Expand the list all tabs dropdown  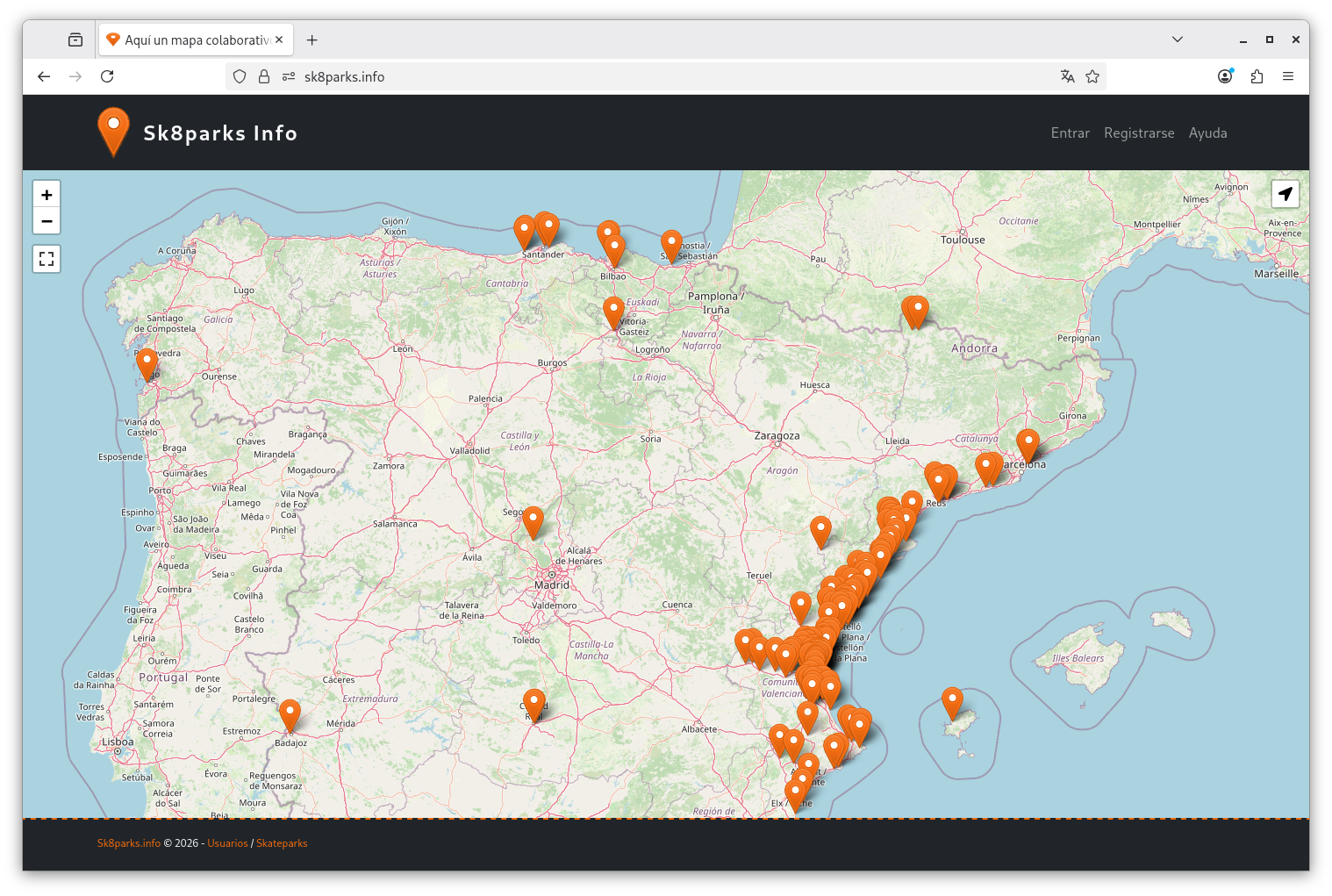[x=1177, y=39]
